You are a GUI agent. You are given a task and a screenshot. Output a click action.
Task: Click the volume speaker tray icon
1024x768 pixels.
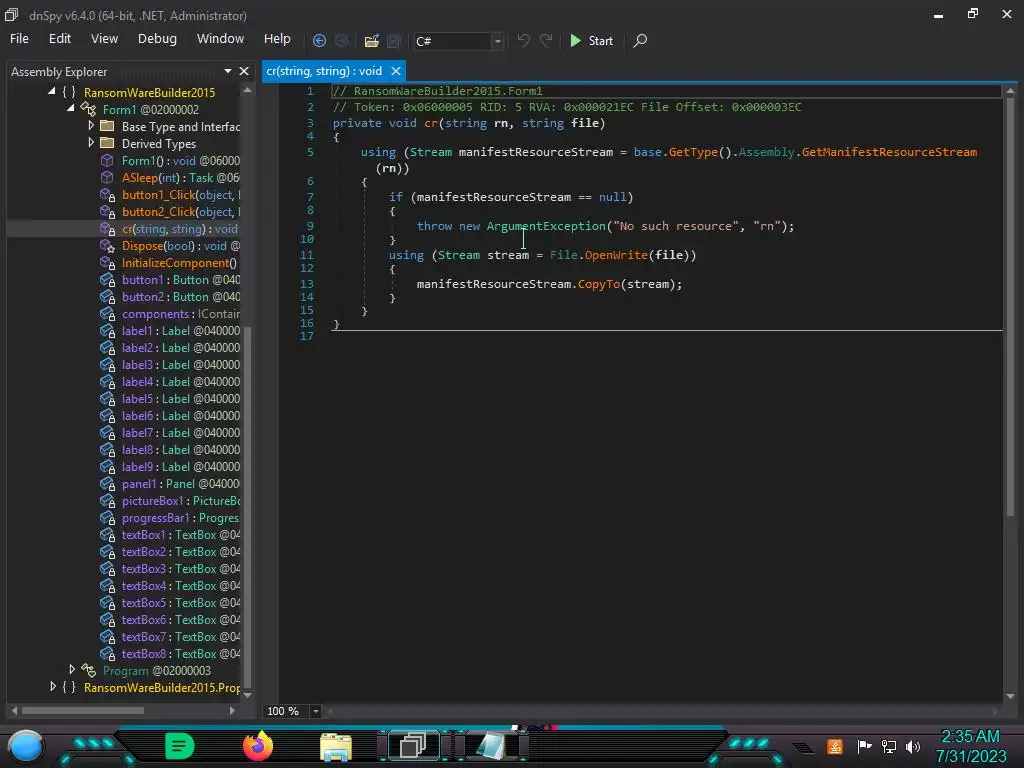click(913, 746)
